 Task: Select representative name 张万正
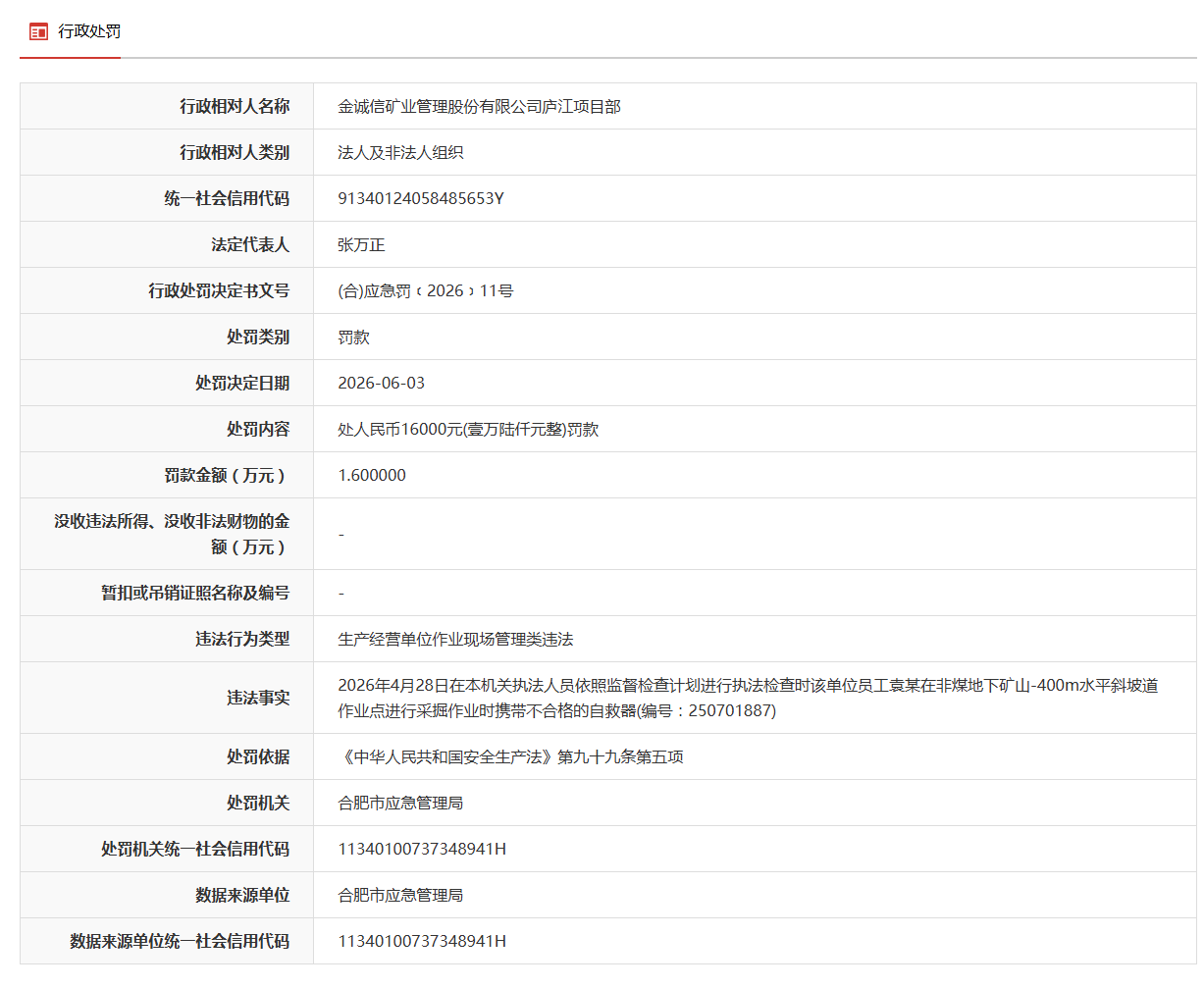361,245
